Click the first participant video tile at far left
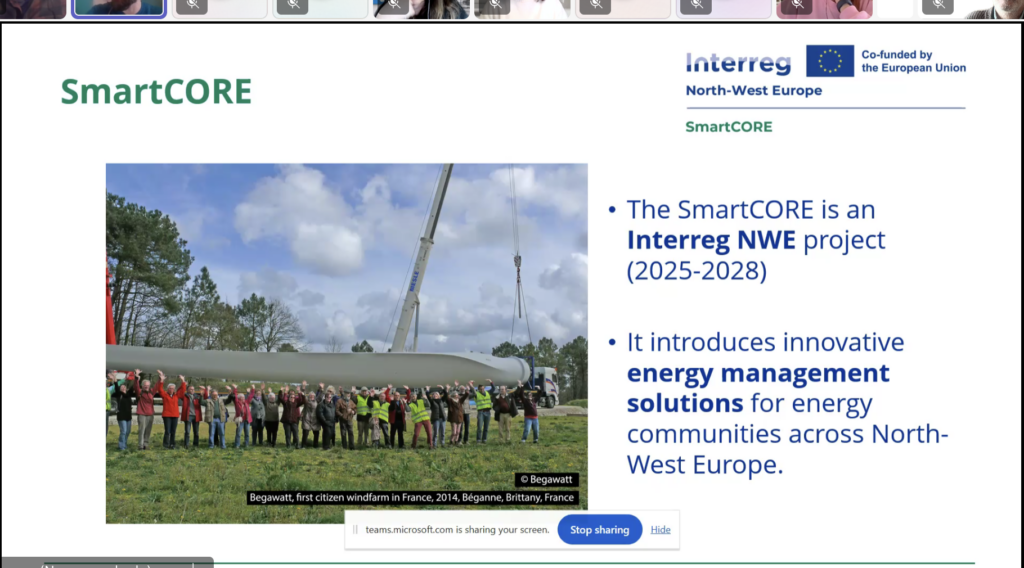The width and height of the screenshot is (1024, 568). (32, 8)
